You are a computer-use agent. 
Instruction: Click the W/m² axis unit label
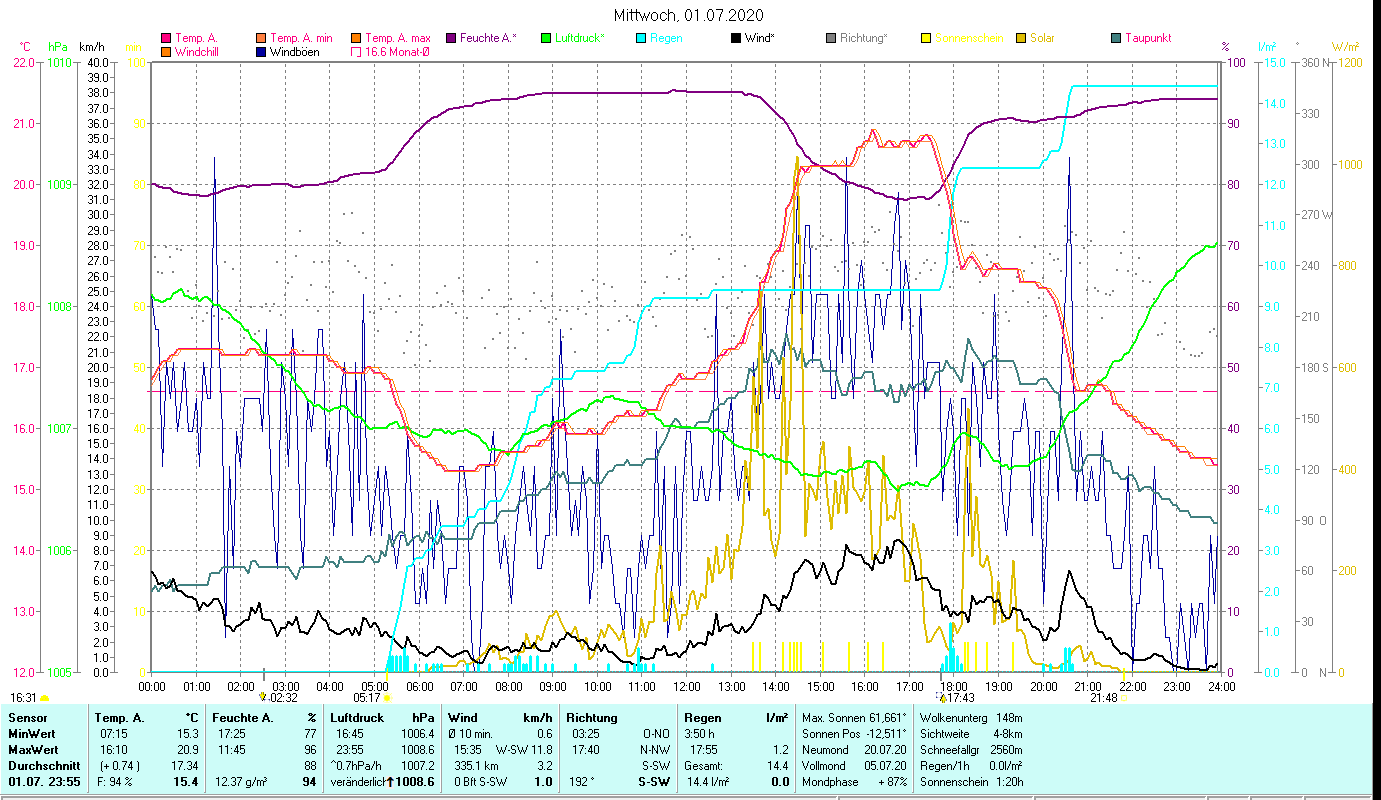[1344, 47]
